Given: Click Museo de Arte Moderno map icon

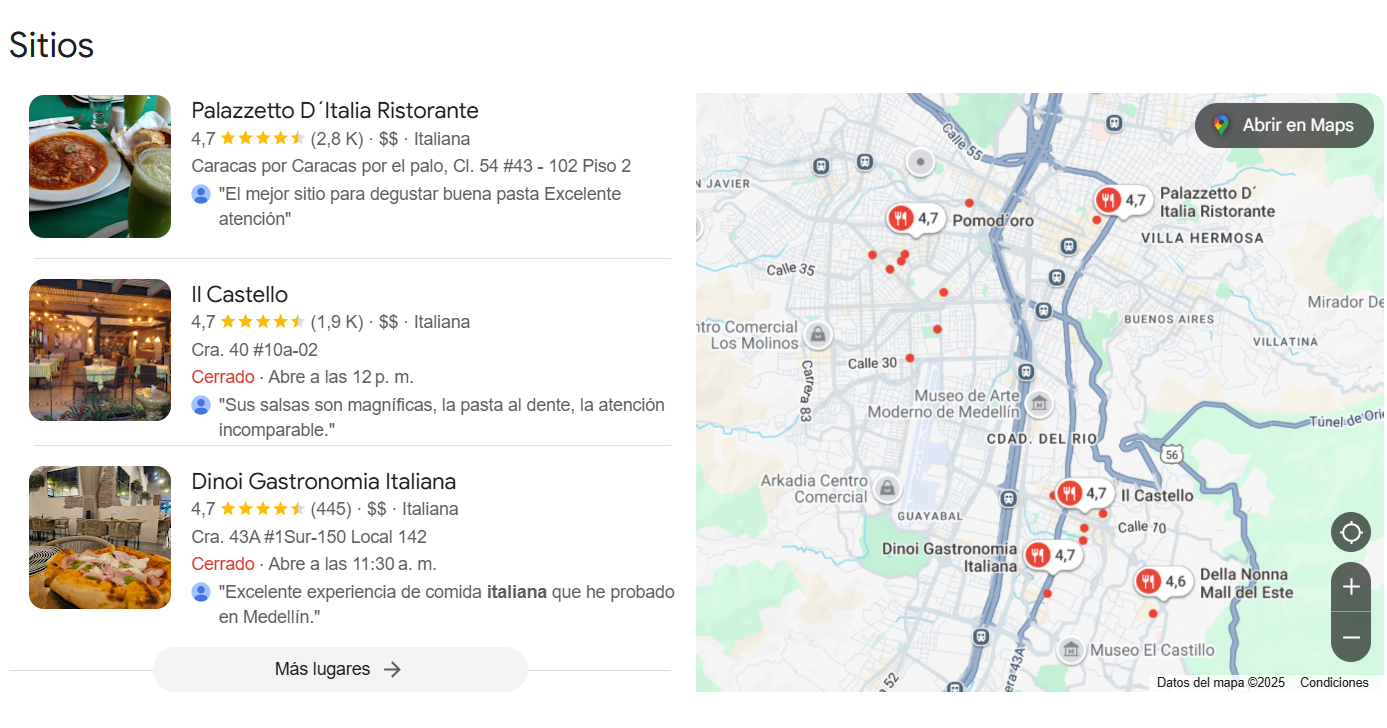Looking at the screenshot, I should click(1039, 403).
